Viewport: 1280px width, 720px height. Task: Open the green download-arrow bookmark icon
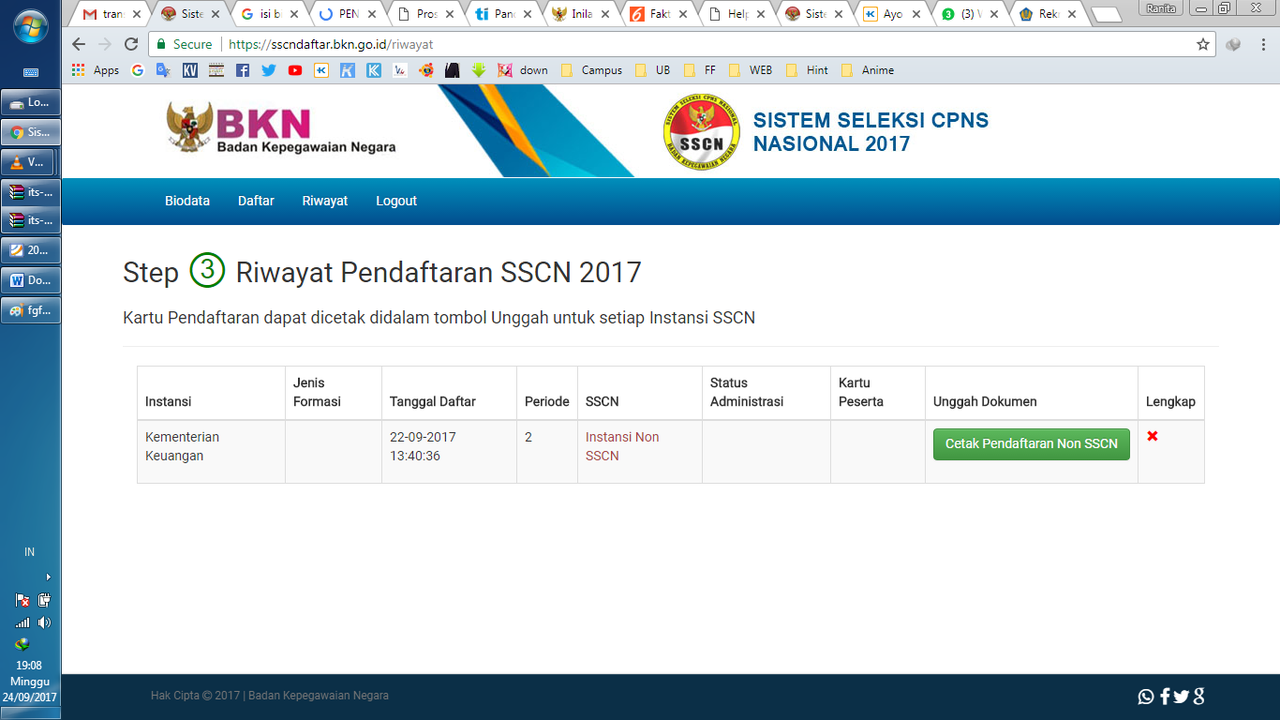coord(479,70)
